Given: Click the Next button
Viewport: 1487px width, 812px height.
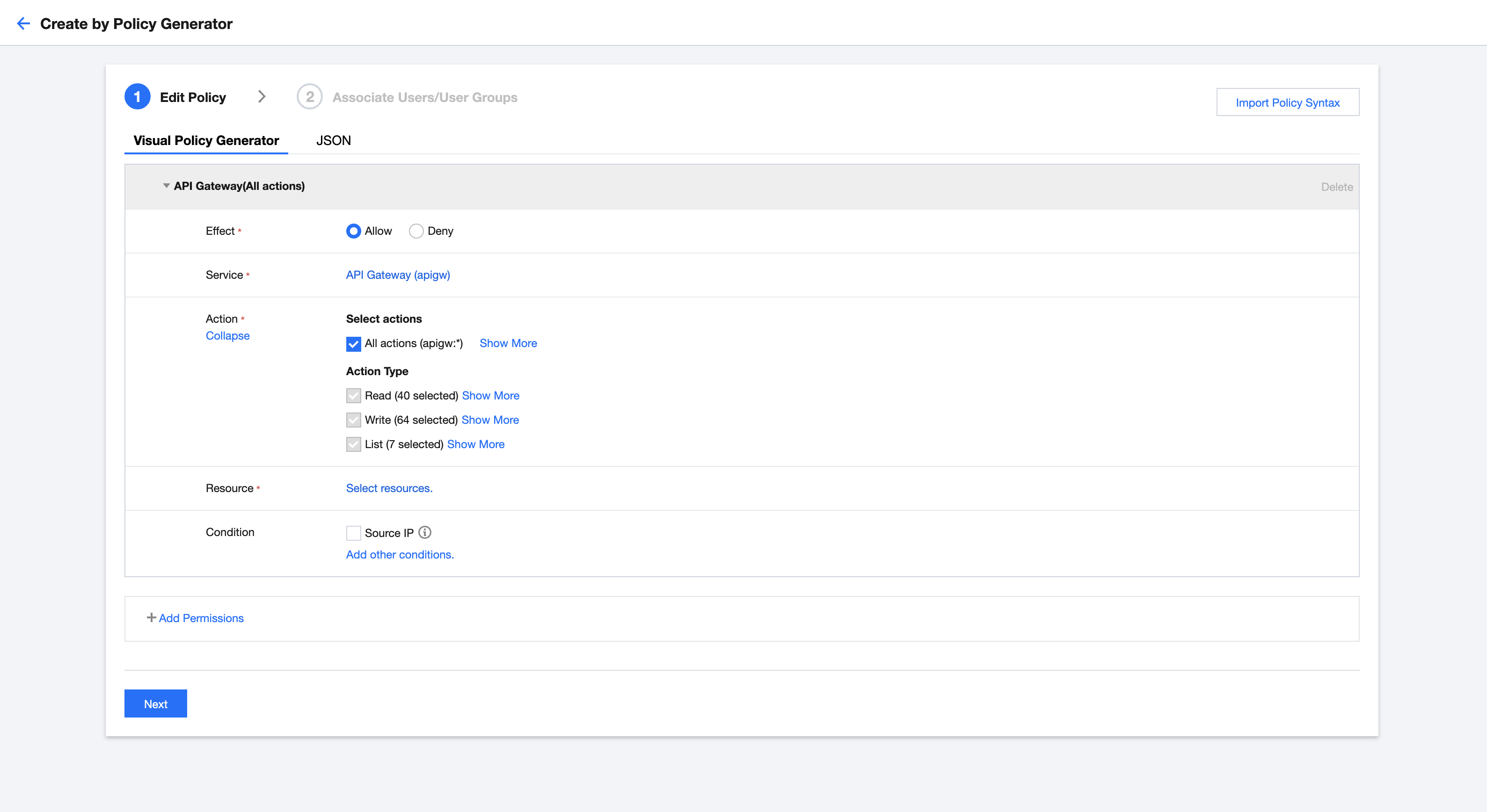Looking at the screenshot, I should [x=155, y=703].
